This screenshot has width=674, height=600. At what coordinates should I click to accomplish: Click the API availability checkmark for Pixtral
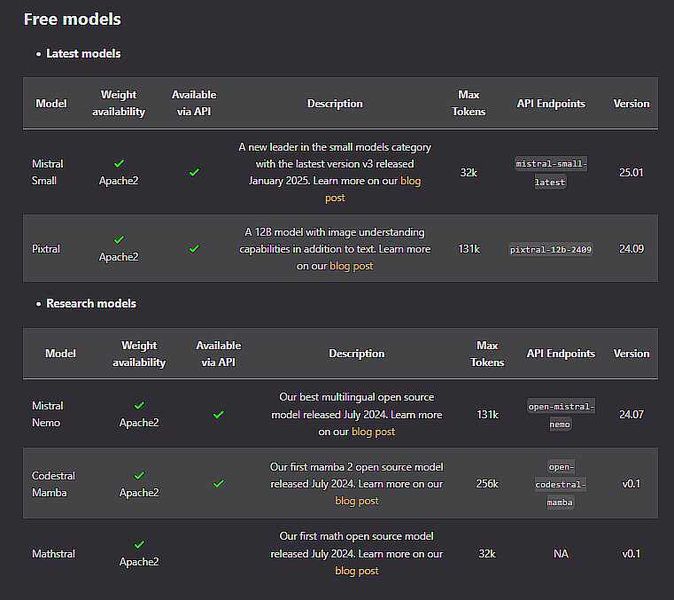[x=194, y=248]
